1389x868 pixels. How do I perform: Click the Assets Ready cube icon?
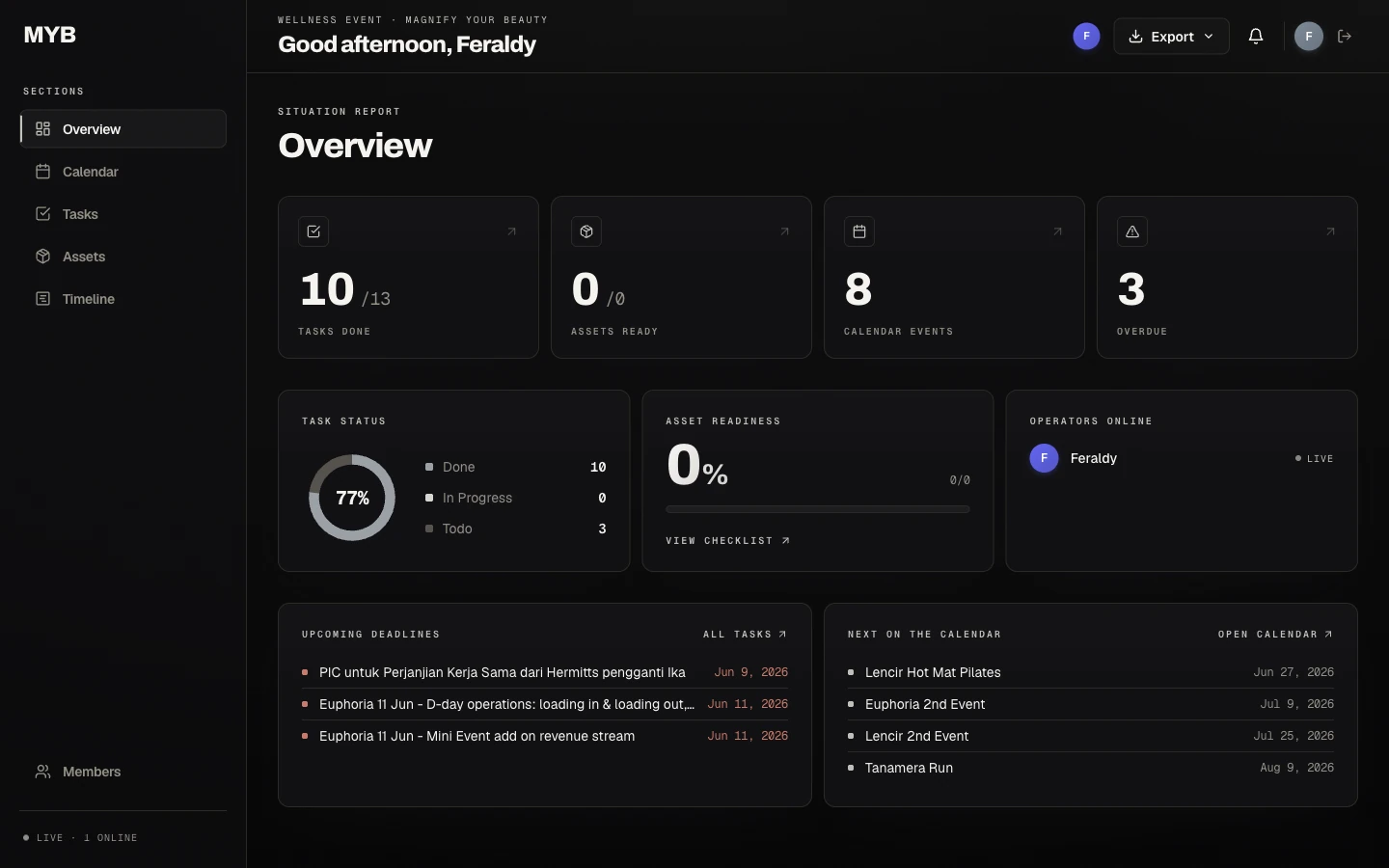click(x=586, y=231)
